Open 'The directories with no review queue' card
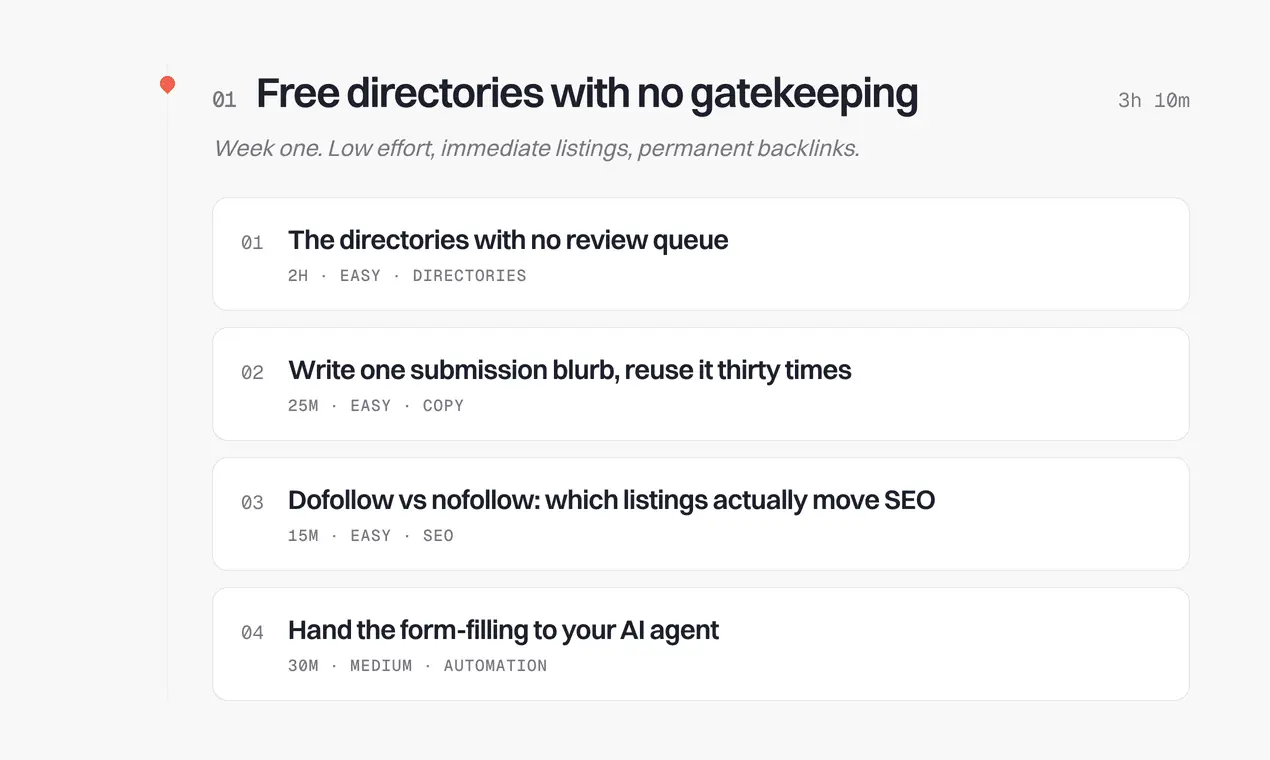 [x=700, y=254]
